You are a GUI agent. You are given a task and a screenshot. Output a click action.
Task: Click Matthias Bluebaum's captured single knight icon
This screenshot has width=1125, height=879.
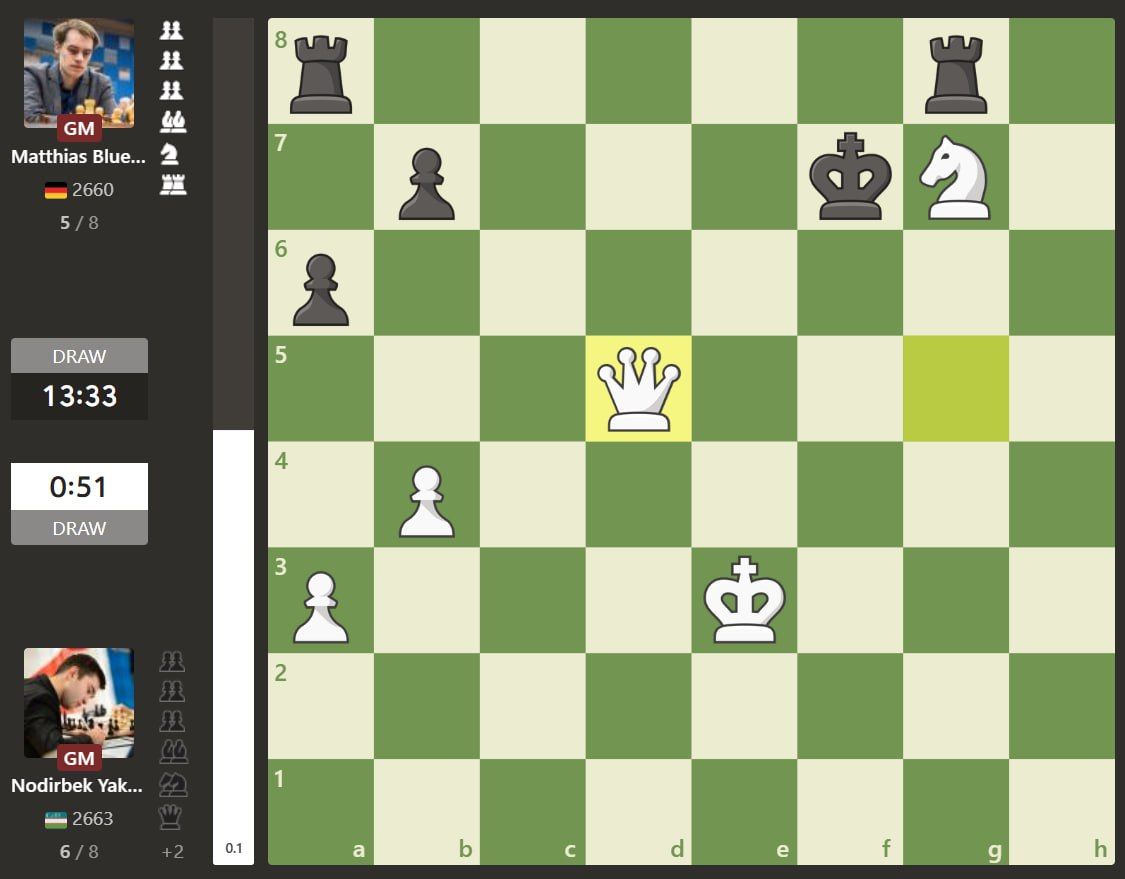click(169, 154)
